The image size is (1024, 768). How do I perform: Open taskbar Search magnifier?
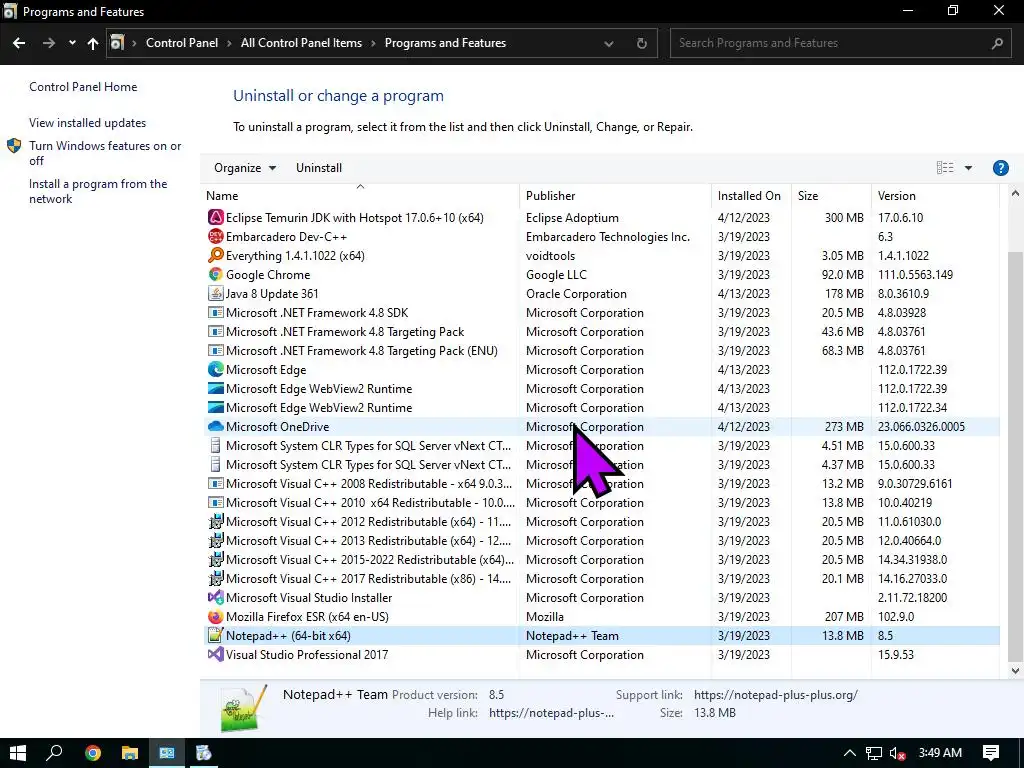[x=55, y=753]
